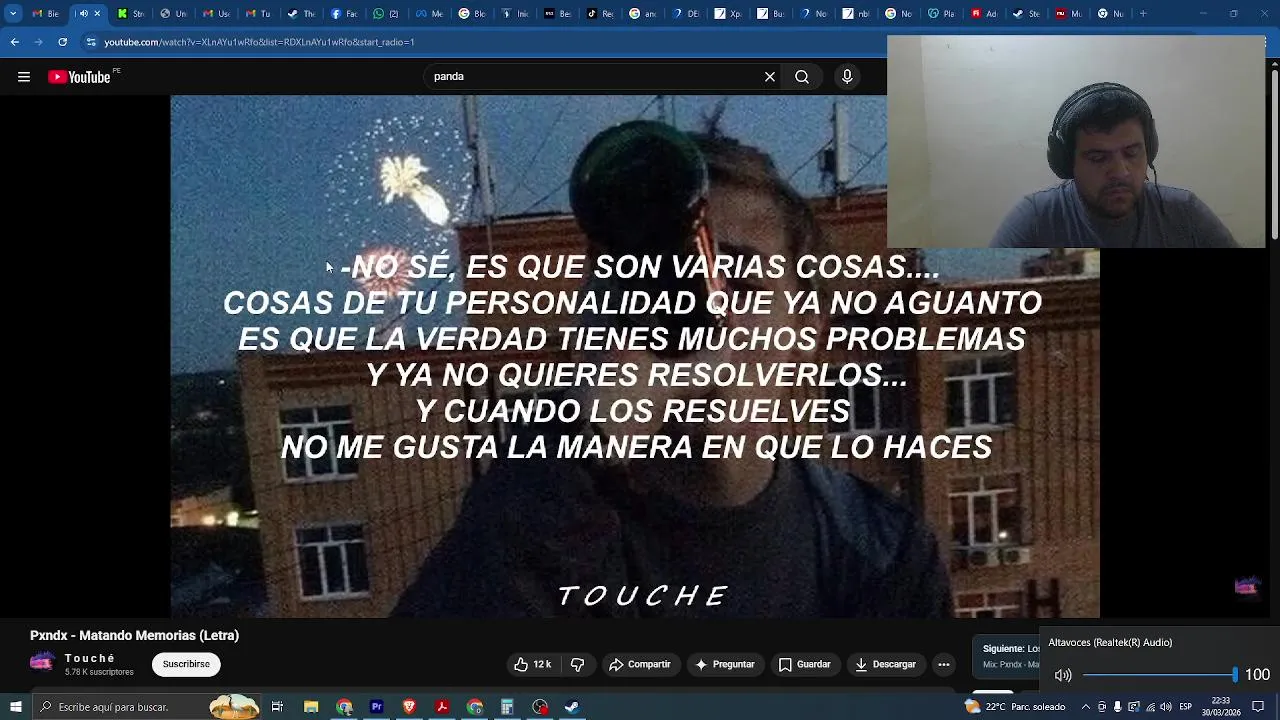This screenshot has width=1280, height=720.
Task: Open the Preguntar AI button
Action: [x=725, y=664]
